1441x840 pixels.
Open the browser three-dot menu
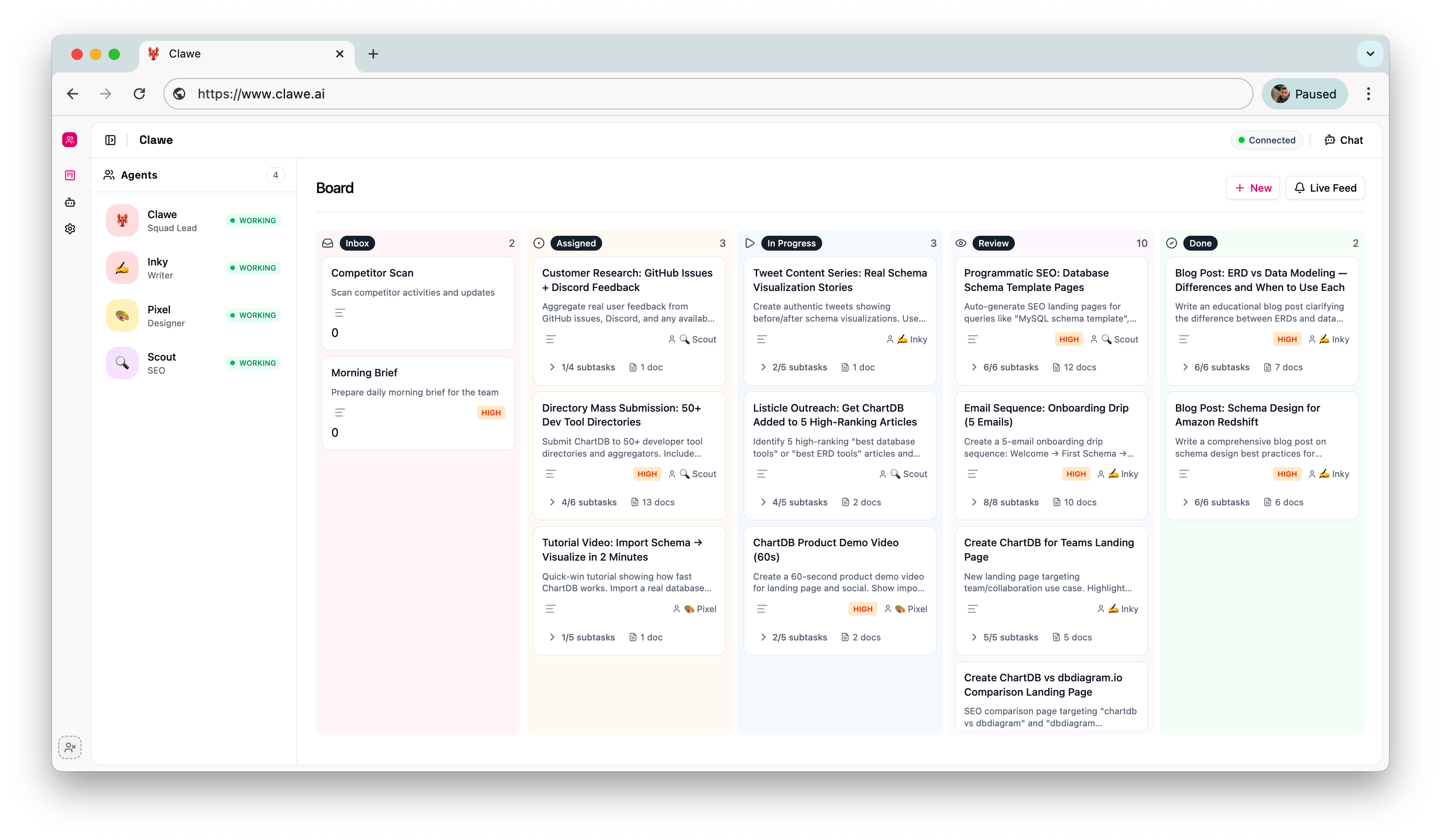(1369, 93)
